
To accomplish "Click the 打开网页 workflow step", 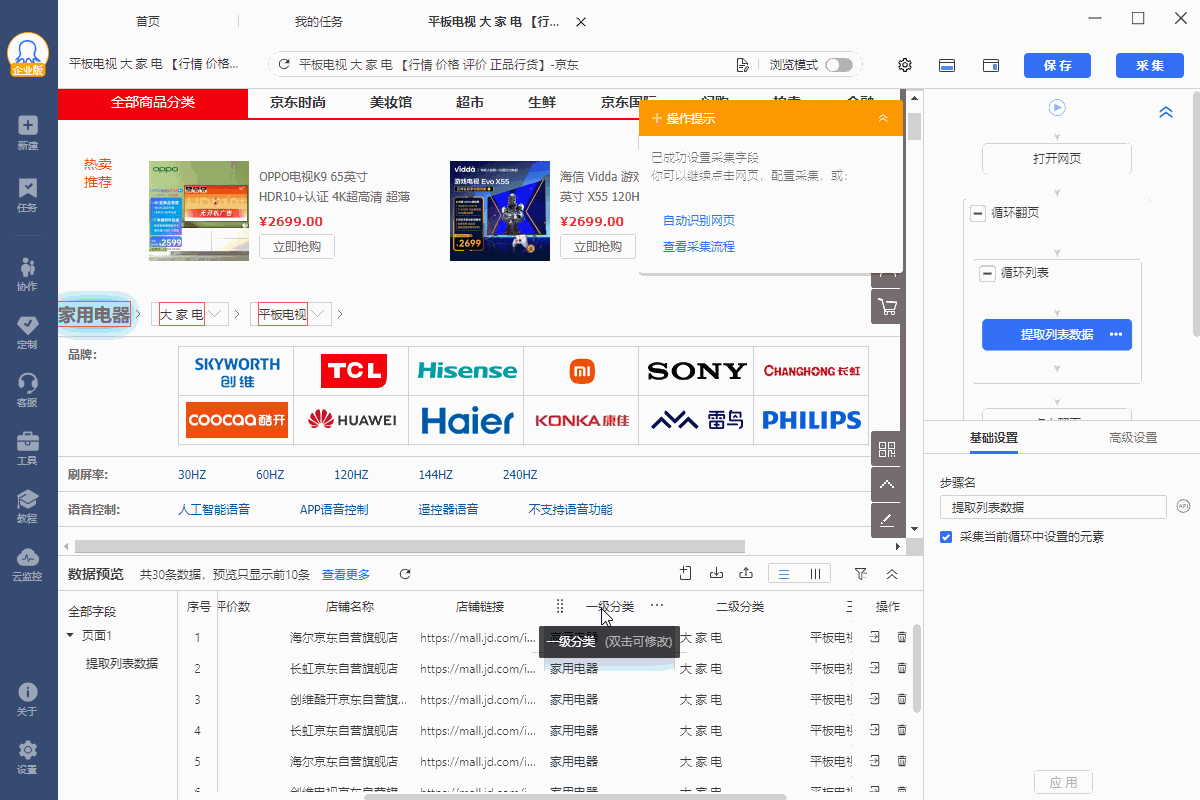I will click(x=1057, y=159).
